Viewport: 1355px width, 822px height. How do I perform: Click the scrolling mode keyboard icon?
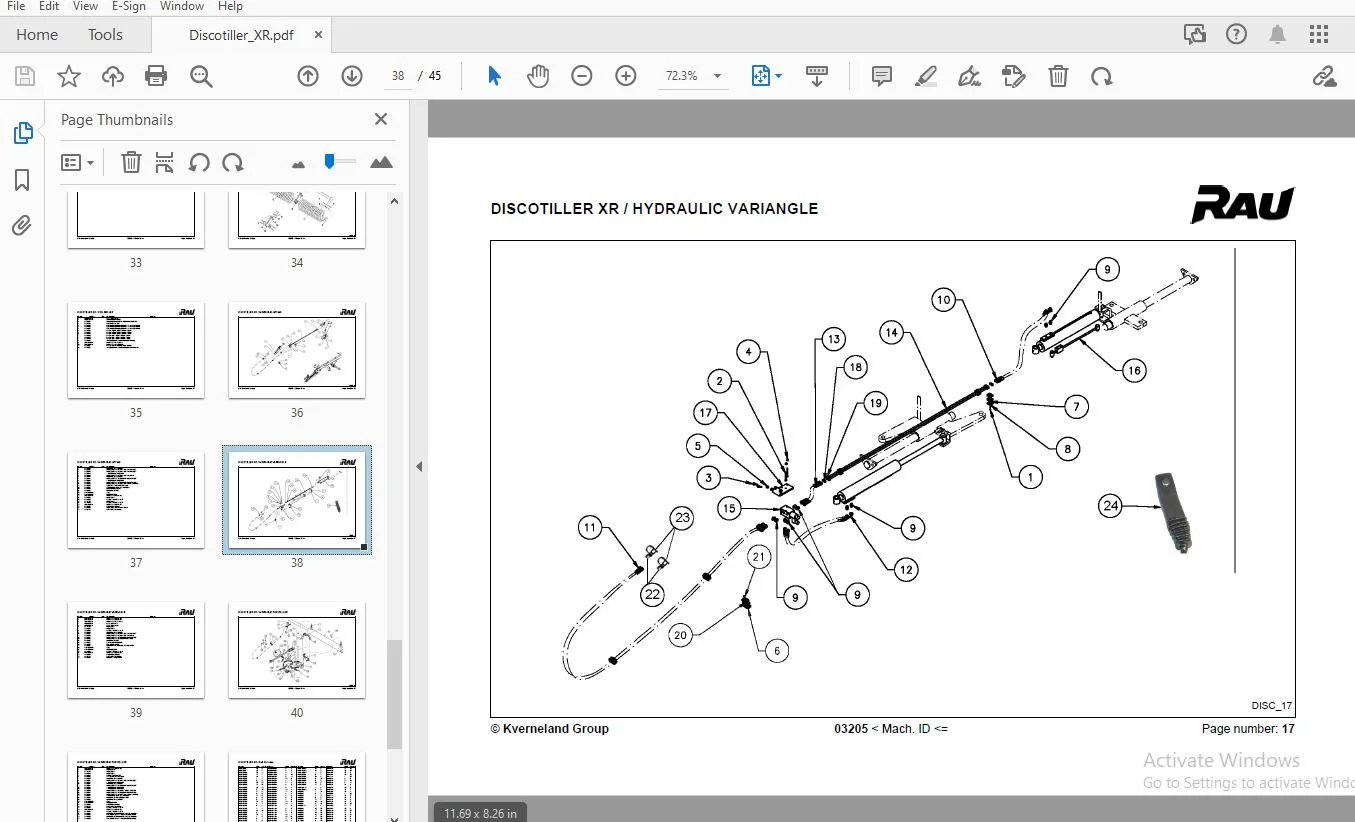tap(817, 76)
